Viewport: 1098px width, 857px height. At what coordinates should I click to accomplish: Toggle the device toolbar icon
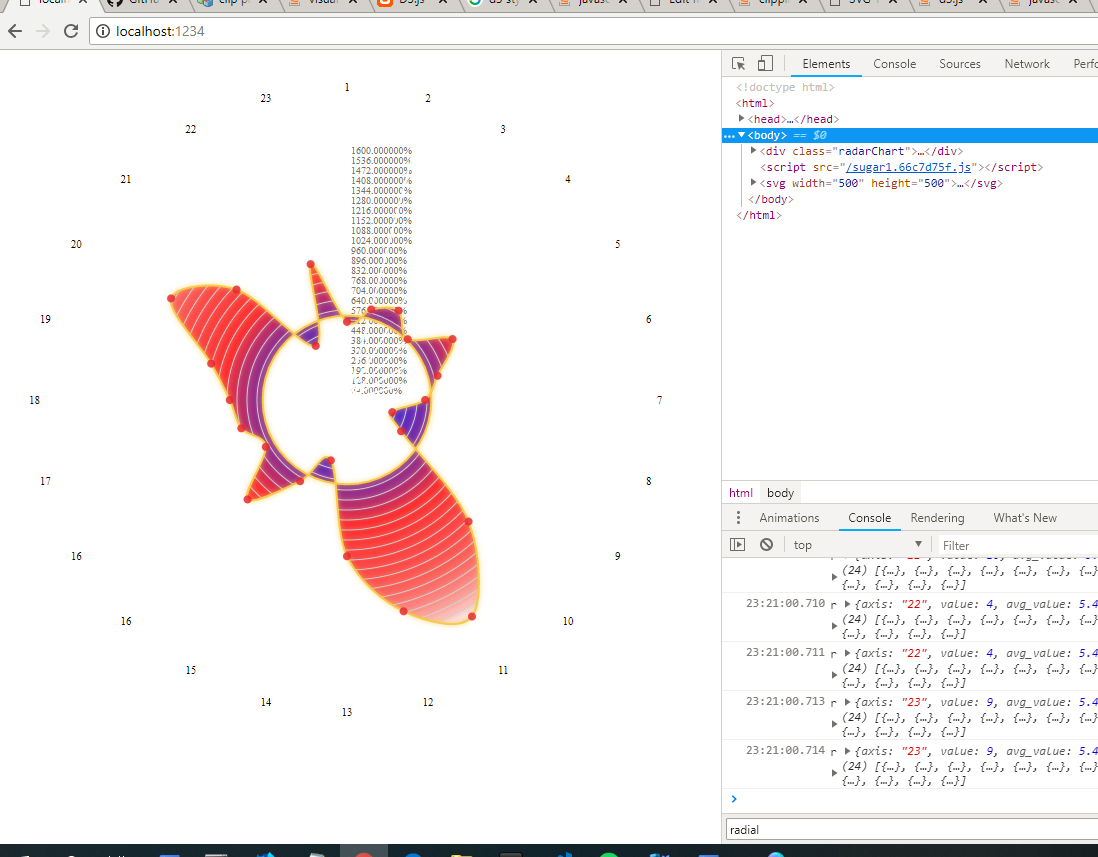point(765,64)
